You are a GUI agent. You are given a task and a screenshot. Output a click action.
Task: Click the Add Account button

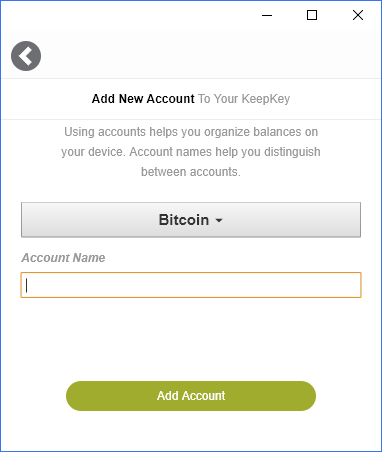[x=191, y=396]
